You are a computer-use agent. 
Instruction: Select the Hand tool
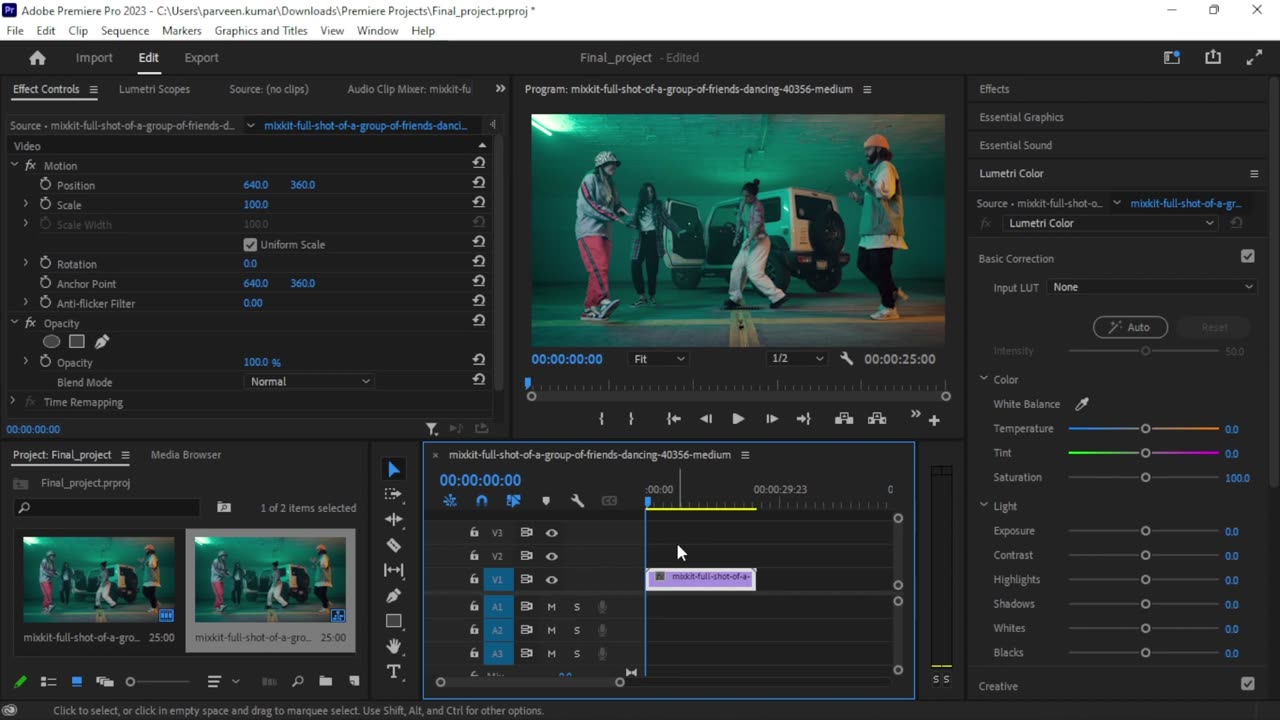[x=394, y=646]
